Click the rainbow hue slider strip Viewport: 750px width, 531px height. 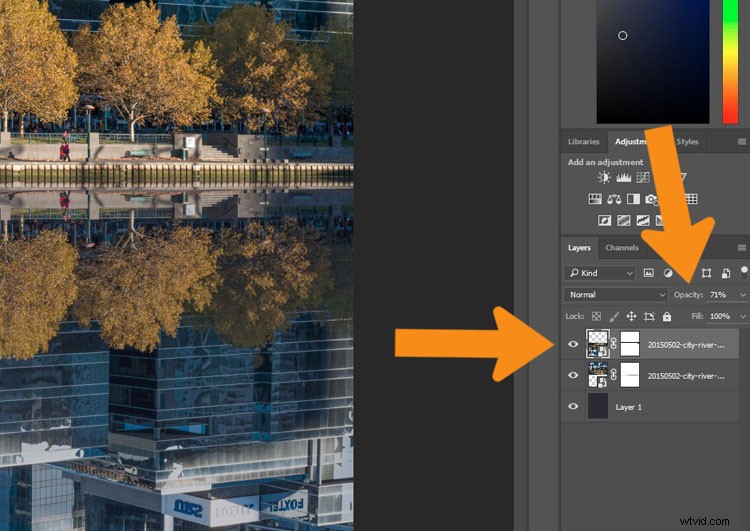[730, 62]
